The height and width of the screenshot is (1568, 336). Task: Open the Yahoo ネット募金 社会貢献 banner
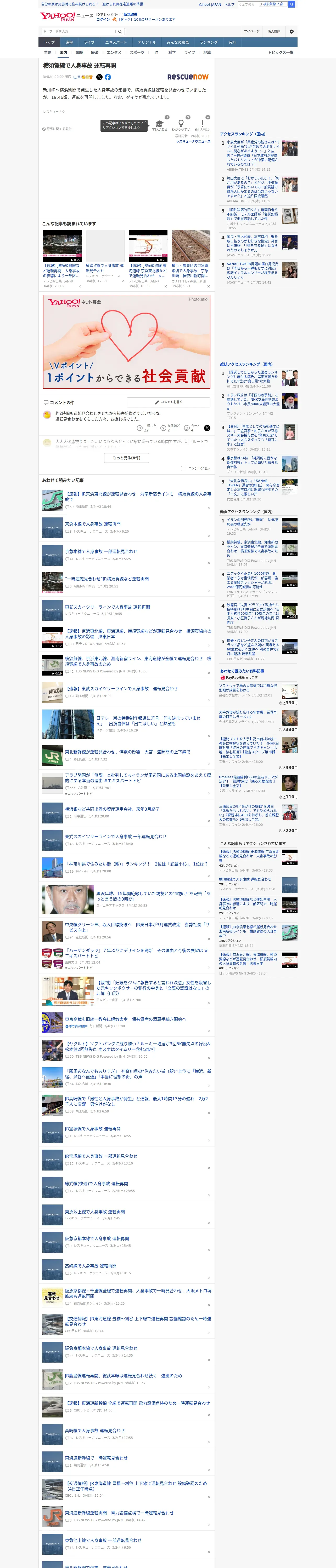pos(126,342)
